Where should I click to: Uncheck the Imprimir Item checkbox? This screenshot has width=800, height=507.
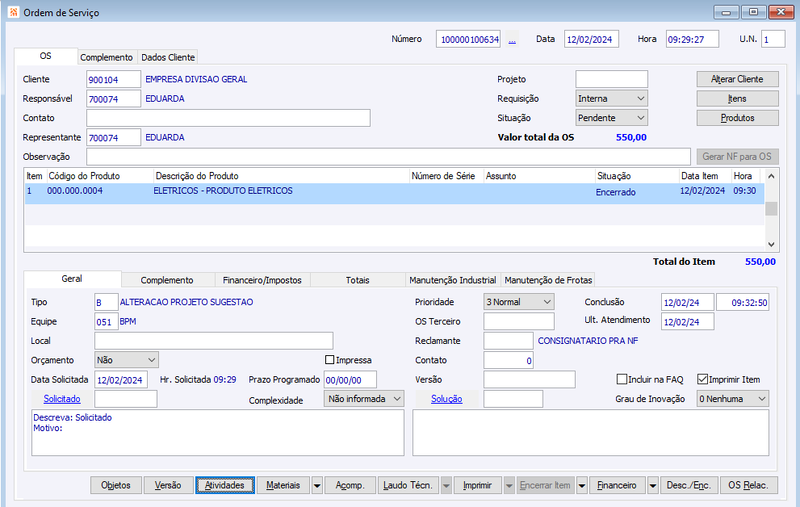click(703, 379)
